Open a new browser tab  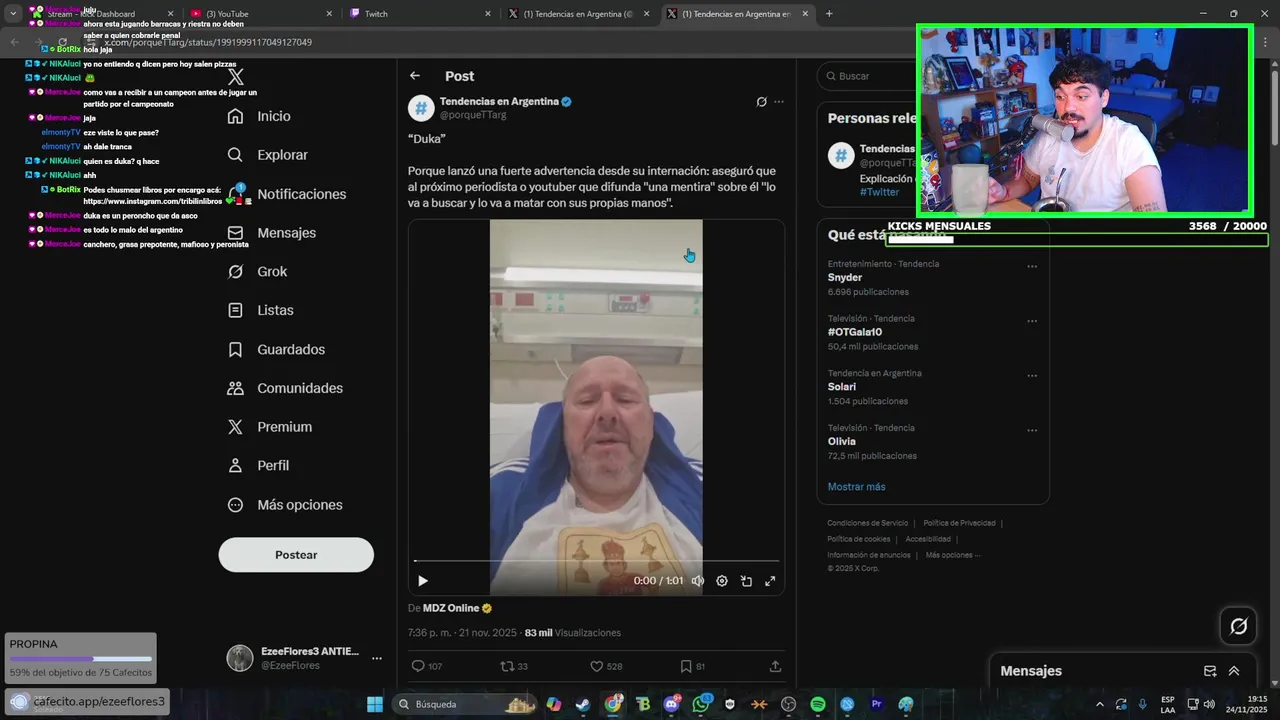(x=829, y=14)
